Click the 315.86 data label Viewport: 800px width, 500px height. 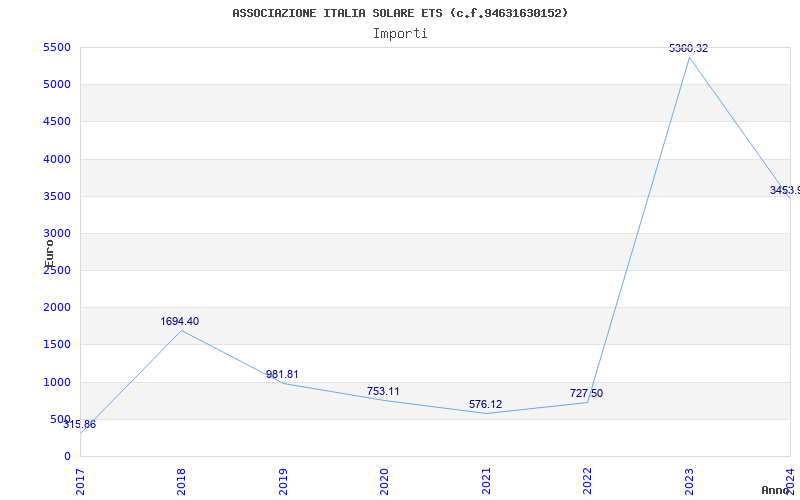pos(80,424)
